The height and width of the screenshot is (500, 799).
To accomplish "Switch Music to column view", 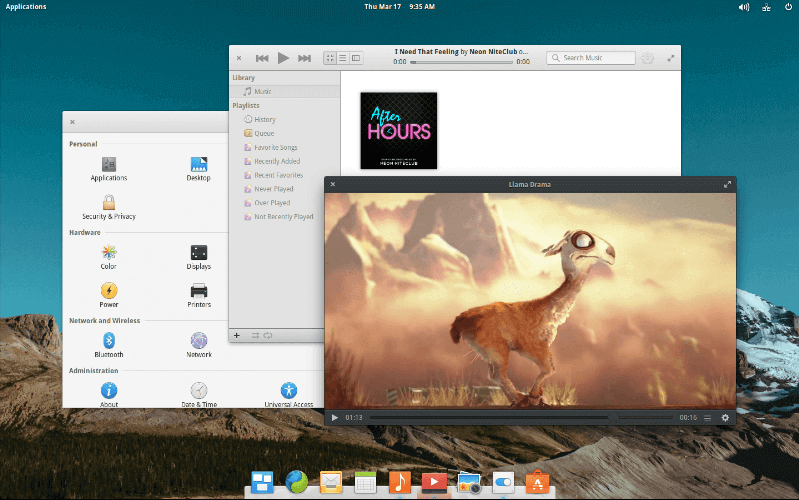I will click(355, 58).
